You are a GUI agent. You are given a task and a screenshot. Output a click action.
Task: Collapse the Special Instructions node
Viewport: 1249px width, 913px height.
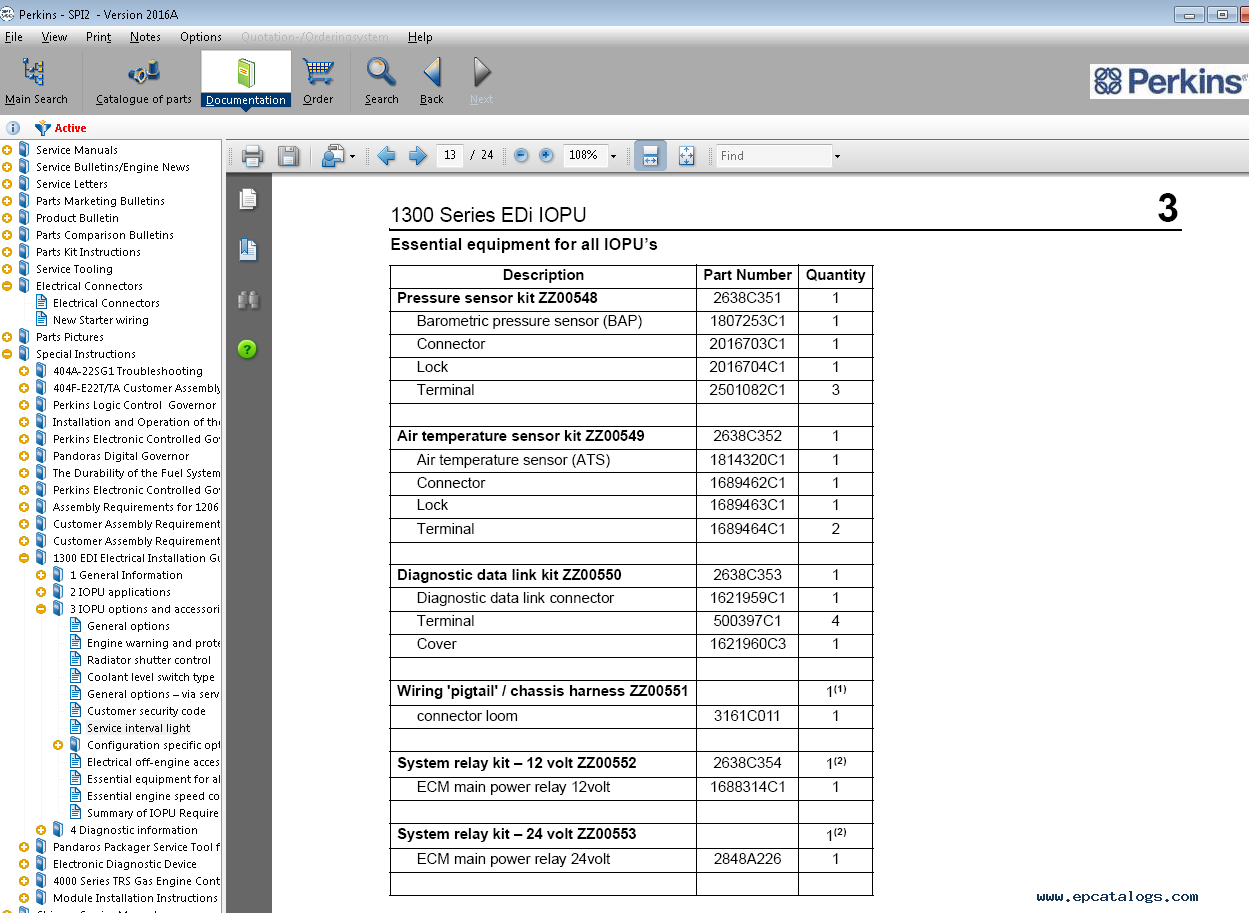tap(7, 354)
